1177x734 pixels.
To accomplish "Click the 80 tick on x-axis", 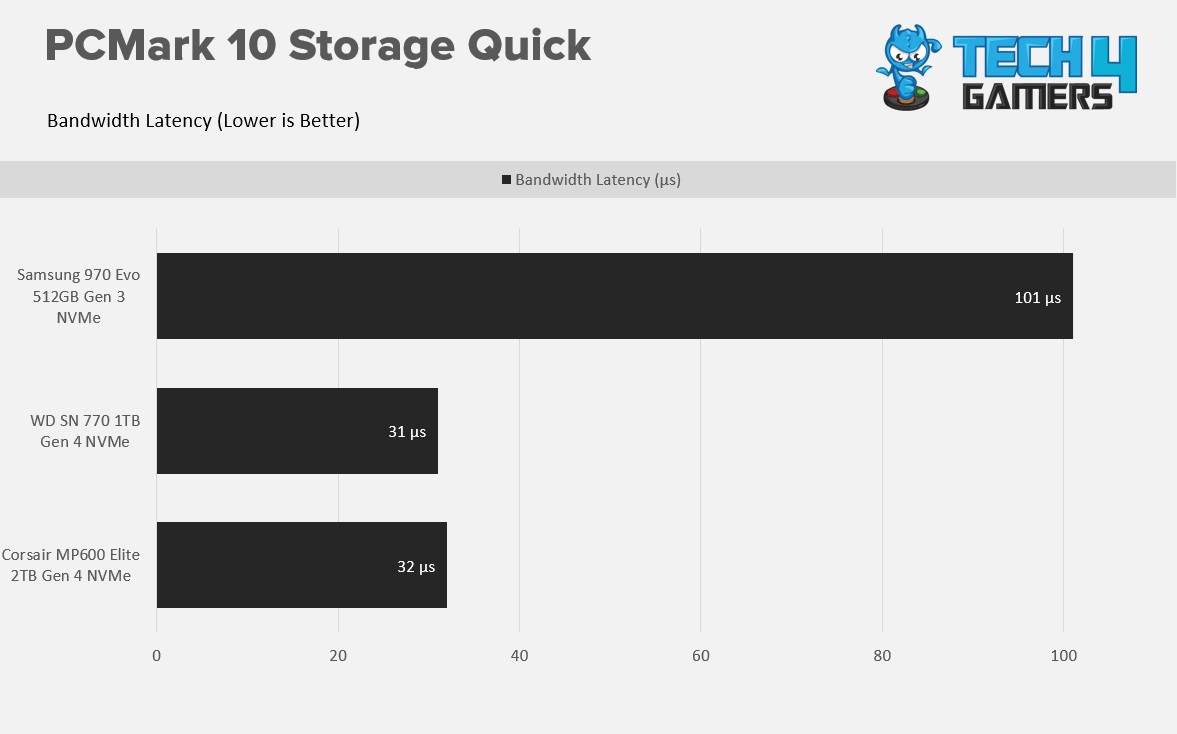I will click(882, 655).
